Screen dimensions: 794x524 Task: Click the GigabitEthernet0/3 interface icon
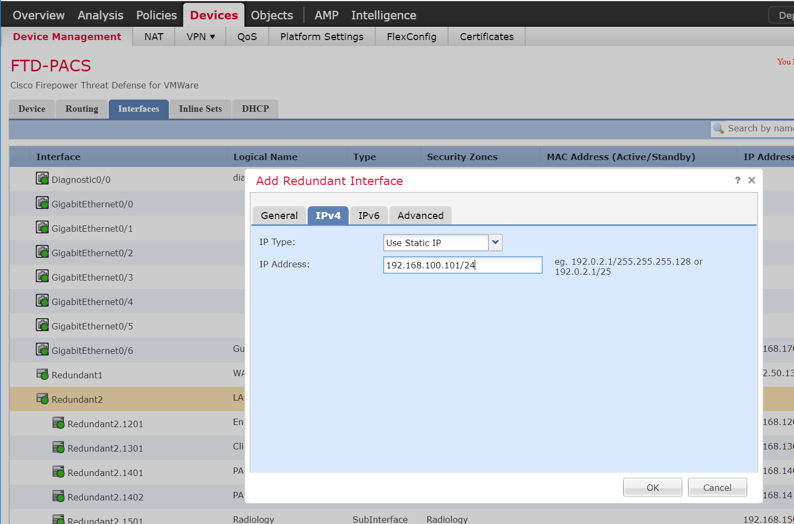tap(43, 276)
